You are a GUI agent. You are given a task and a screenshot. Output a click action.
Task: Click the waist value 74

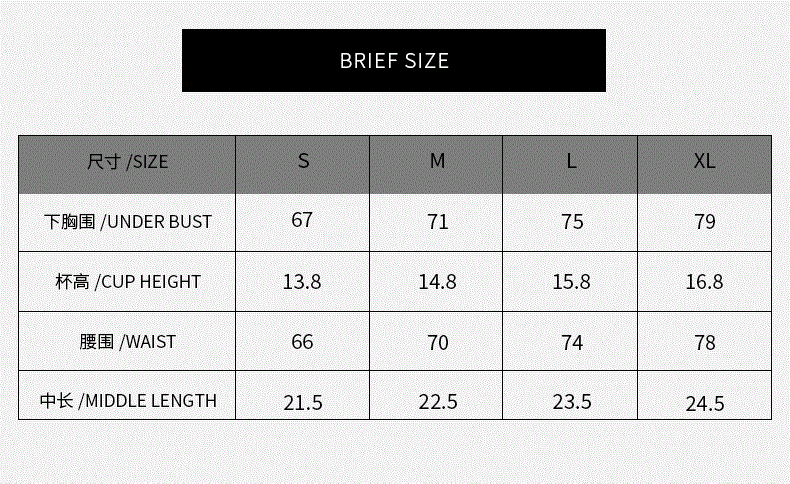click(x=572, y=342)
